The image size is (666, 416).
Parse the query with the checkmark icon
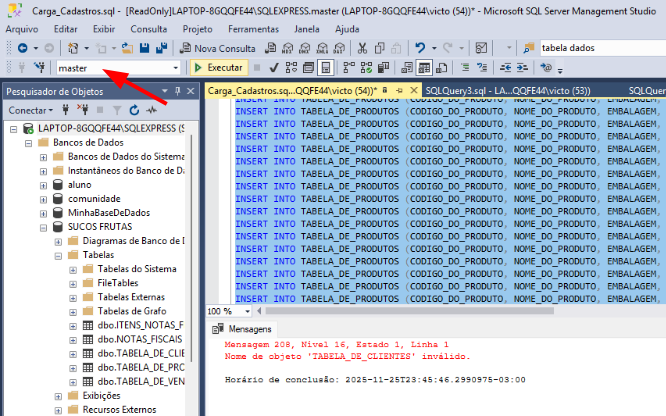click(x=274, y=68)
